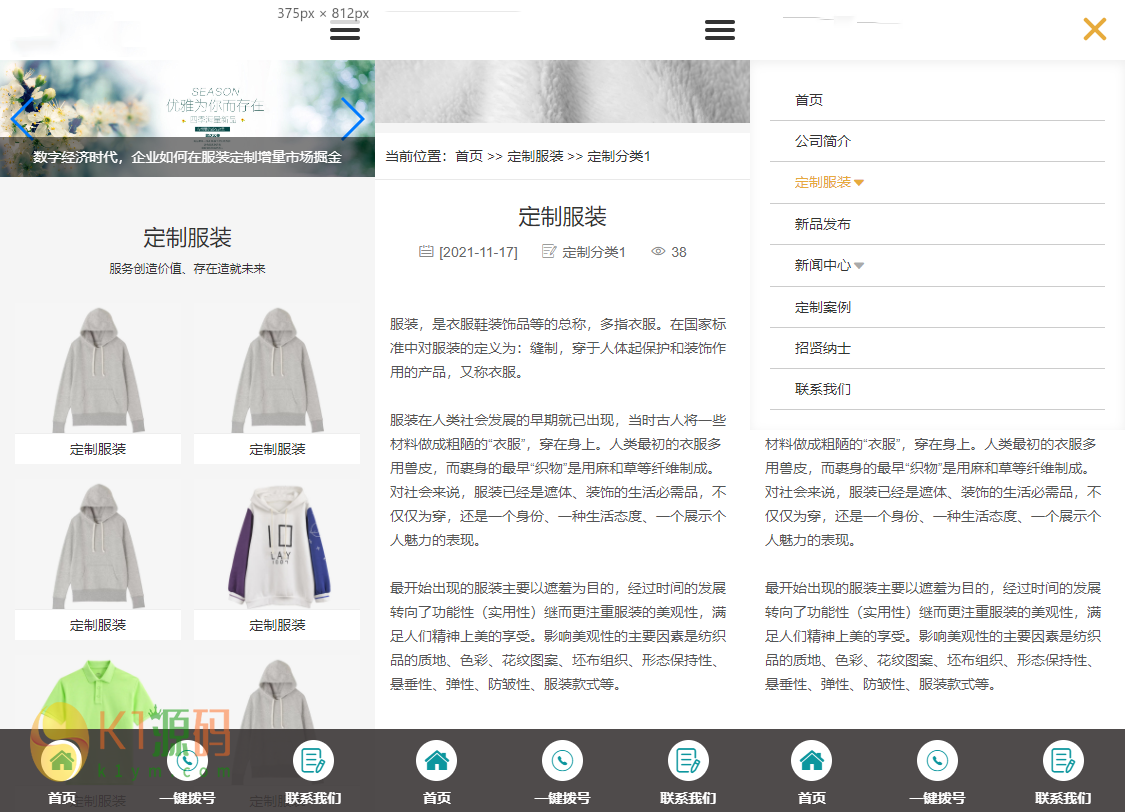Click eye views icon beside 38
The height and width of the screenshot is (812, 1125).
point(658,251)
